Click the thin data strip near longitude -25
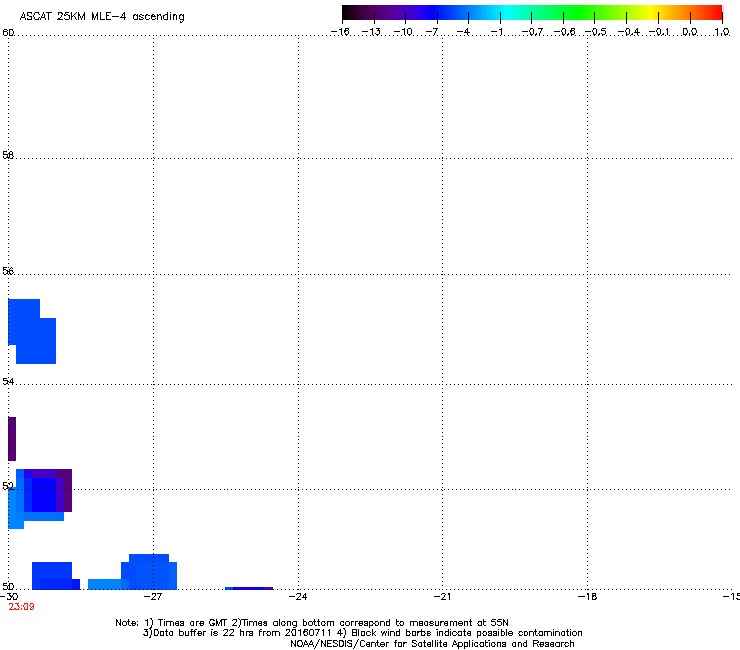740x650 pixels. point(249,588)
